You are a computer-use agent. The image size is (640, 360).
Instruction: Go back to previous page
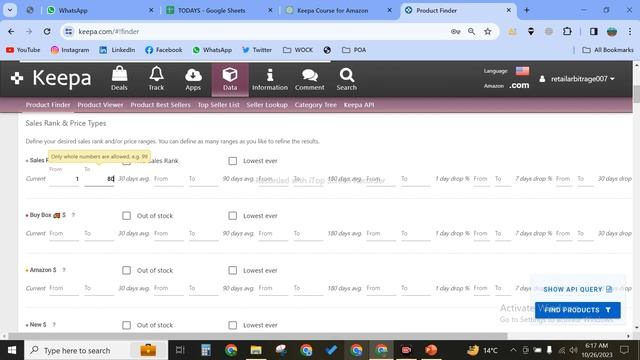tap(11, 31)
